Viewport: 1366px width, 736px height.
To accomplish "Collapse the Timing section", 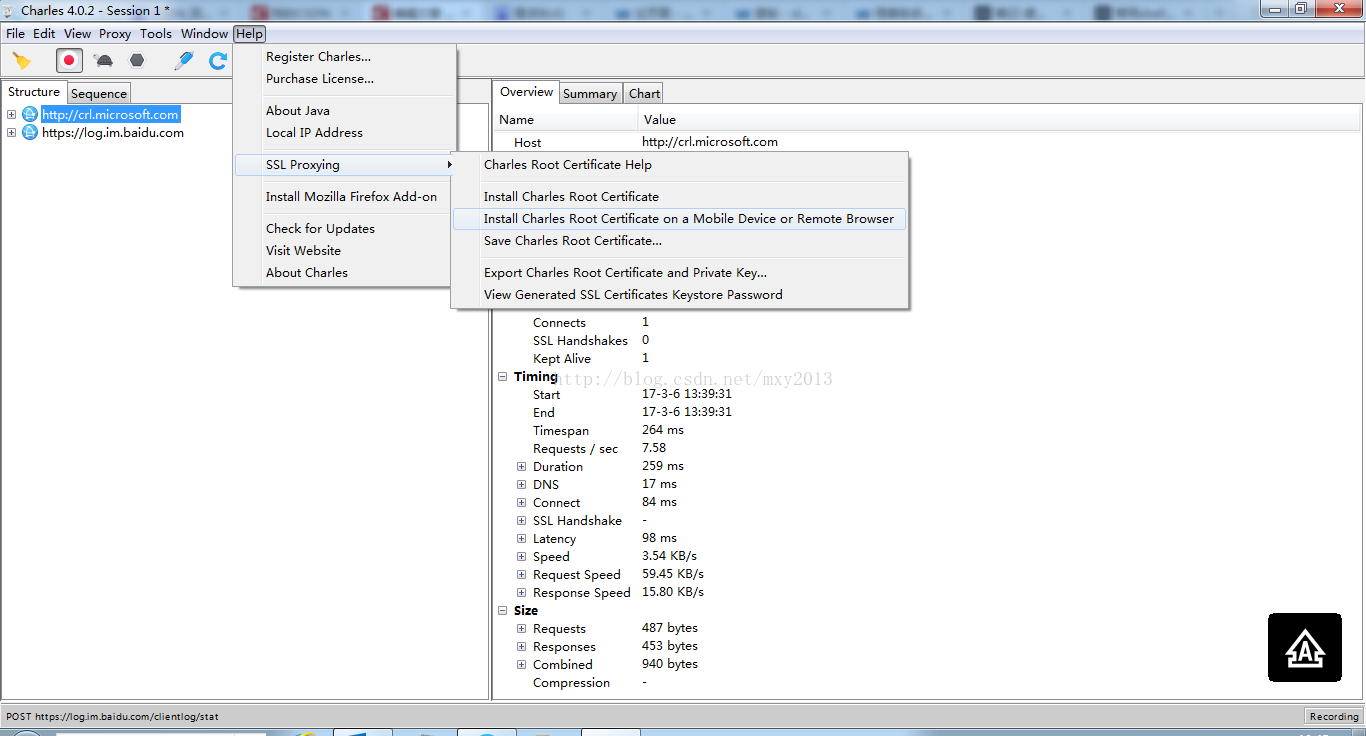I will pyautogui.click(x=503, y=377).
